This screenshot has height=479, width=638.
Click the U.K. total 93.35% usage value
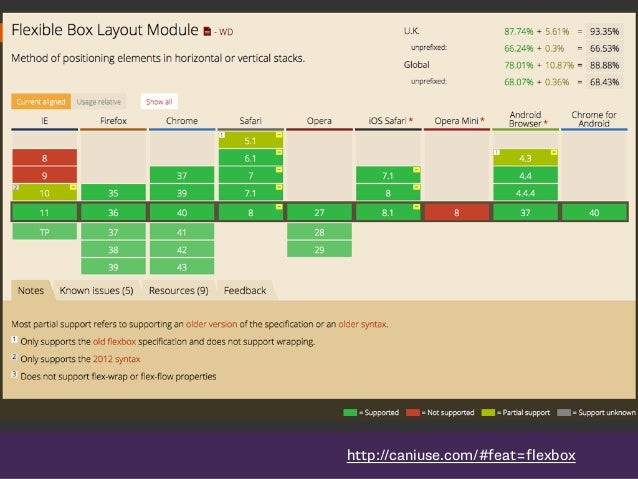point(604,31)
